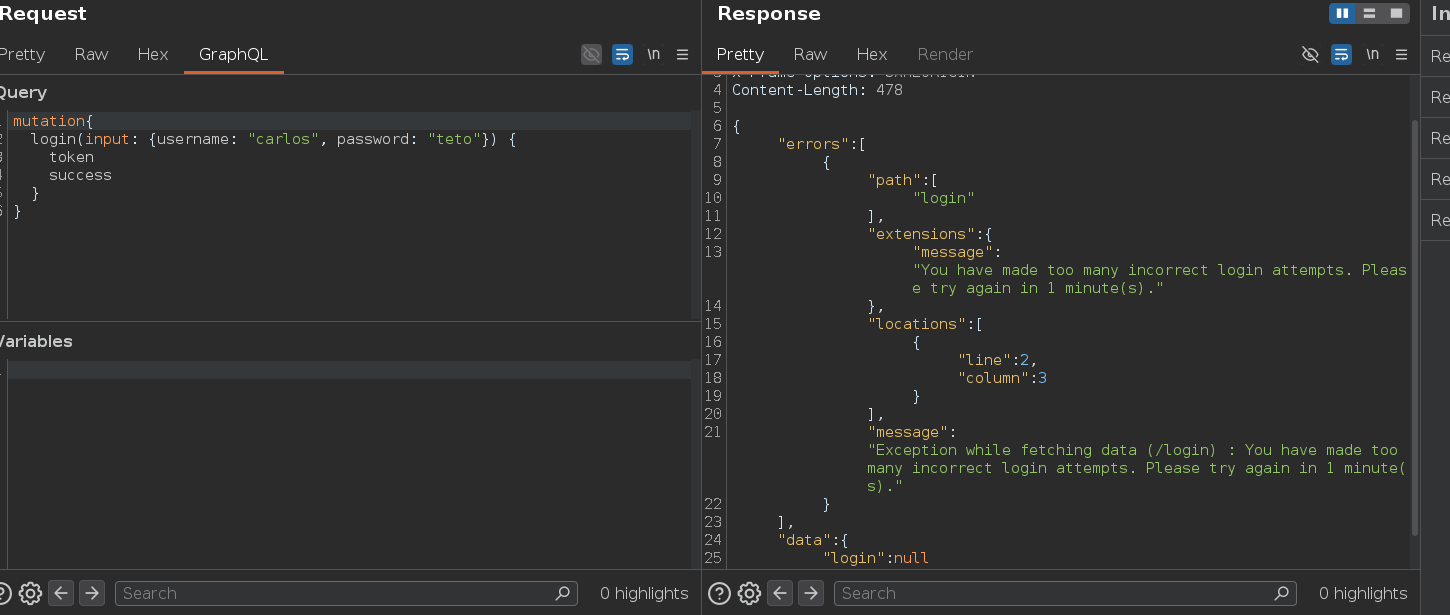
Task: Click the "data" key in Response JSON
Action: click(805, 540)
